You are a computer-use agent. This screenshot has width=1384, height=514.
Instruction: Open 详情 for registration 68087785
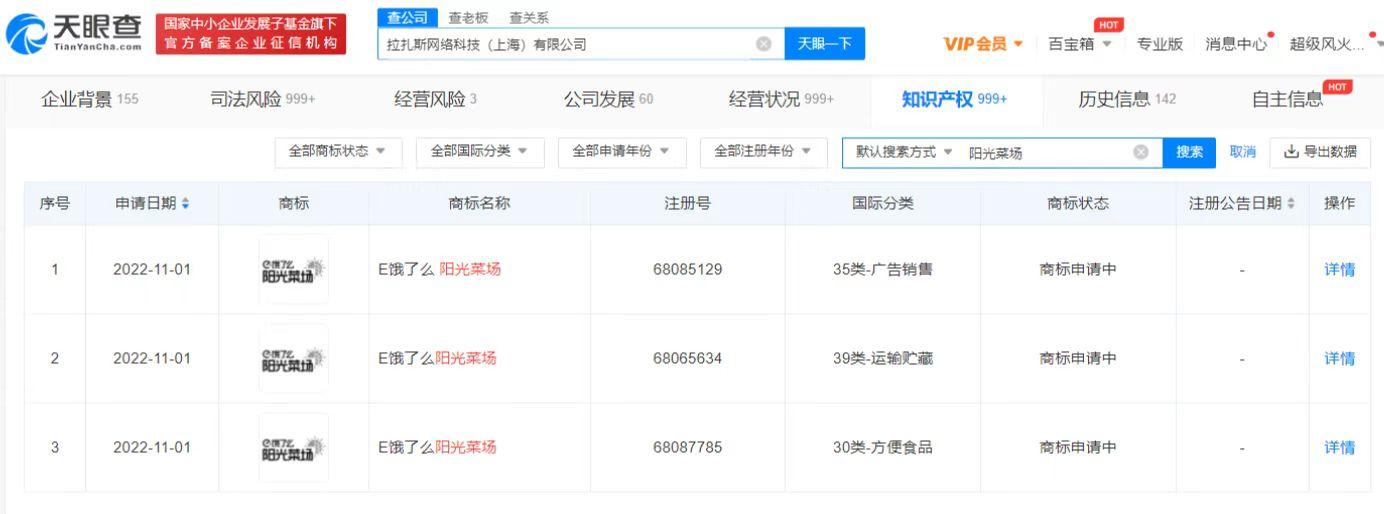1340,447
